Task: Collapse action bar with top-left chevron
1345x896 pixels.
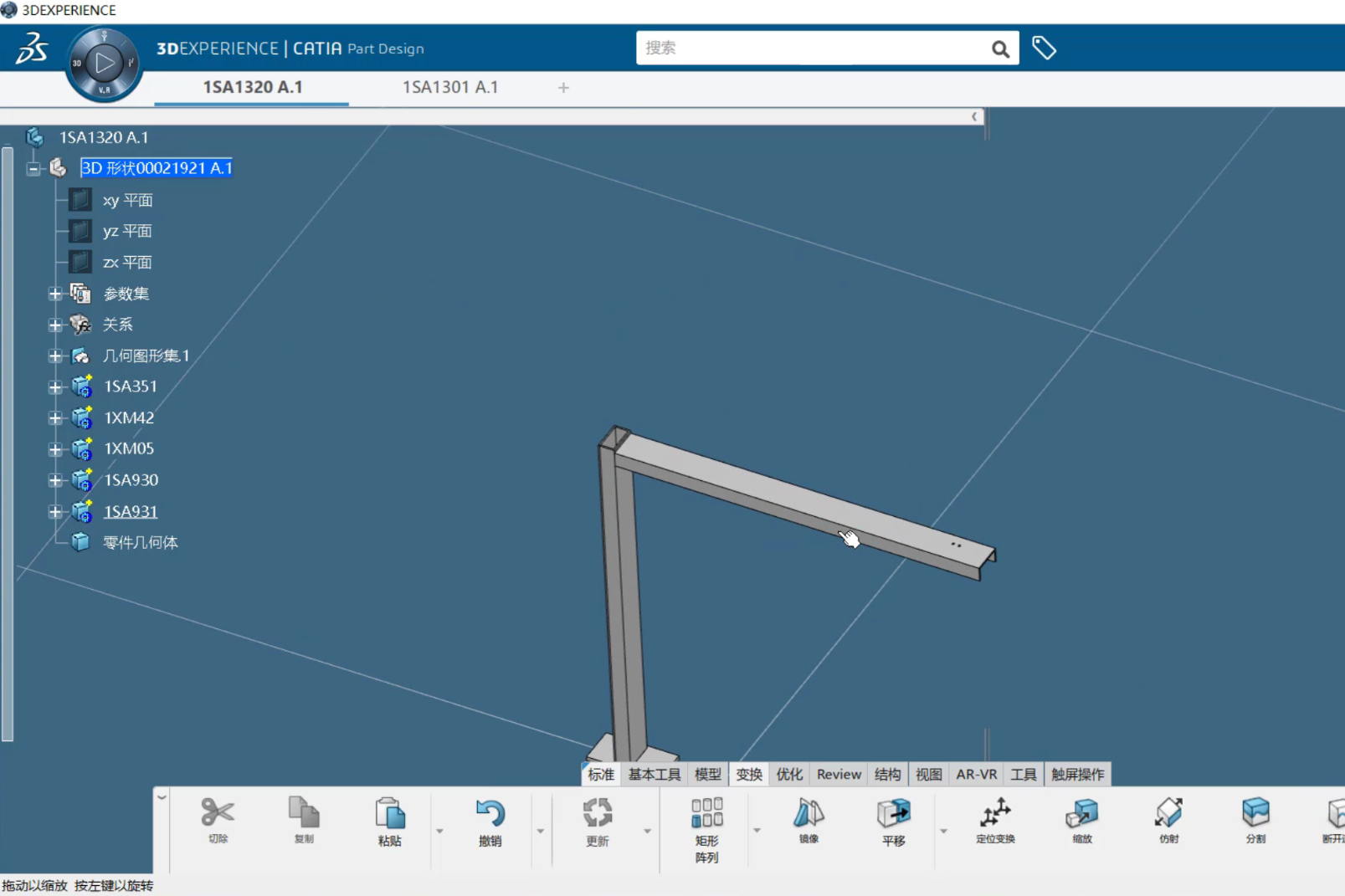Action: 162,797
